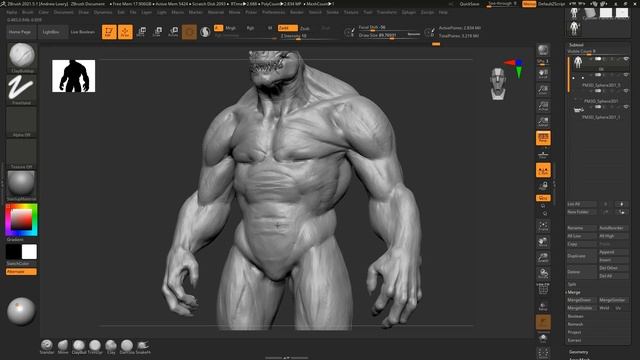Click the head-shaped camera view navigator
Viewport: 640px width, 360px height.
pyautogui.click(x=498, y=84)
